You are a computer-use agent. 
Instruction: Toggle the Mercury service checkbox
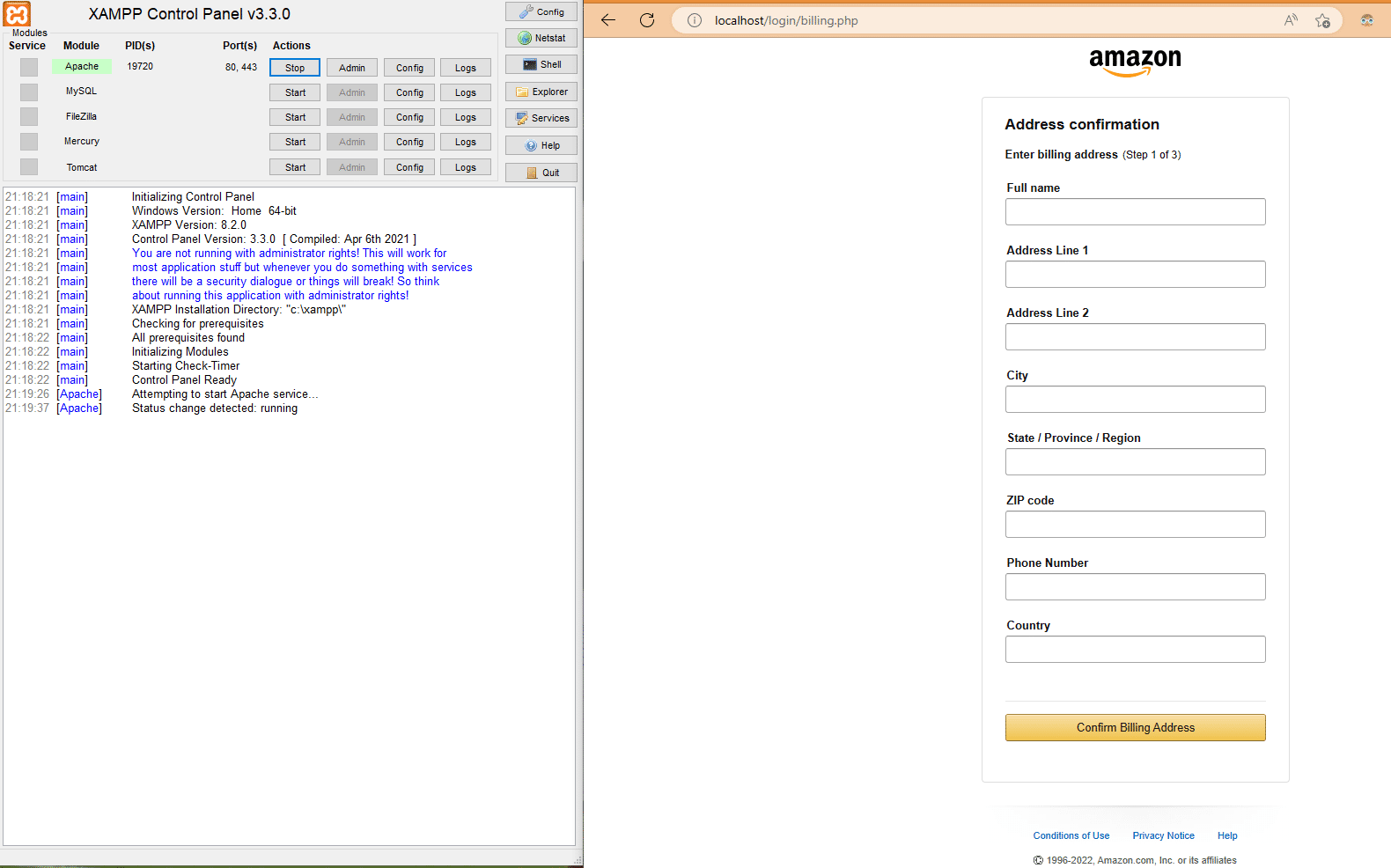pos(29,141)
